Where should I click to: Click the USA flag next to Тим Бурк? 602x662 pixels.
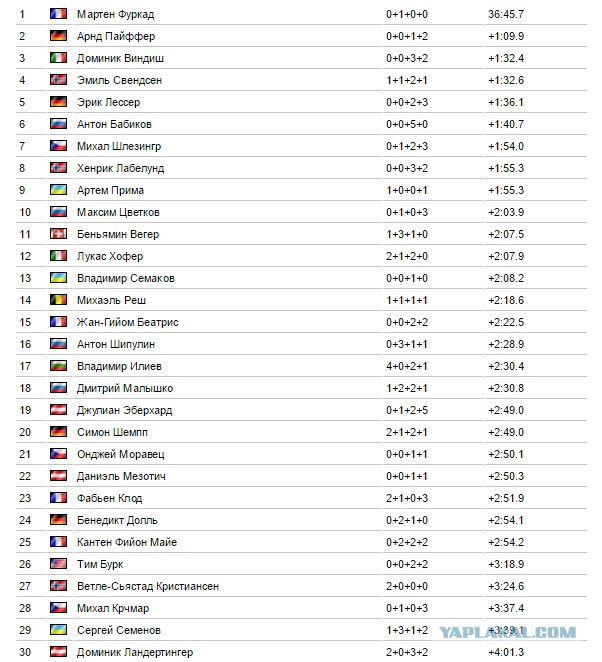[58, 564]
